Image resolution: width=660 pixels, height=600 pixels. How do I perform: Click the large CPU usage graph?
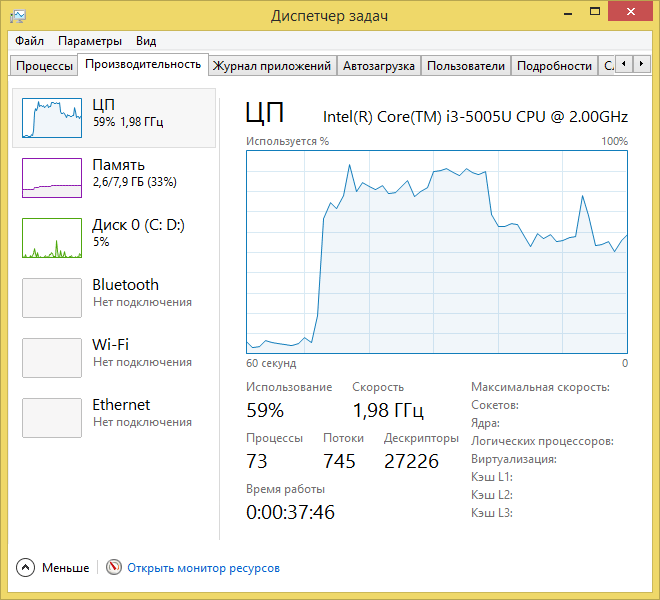437,252
